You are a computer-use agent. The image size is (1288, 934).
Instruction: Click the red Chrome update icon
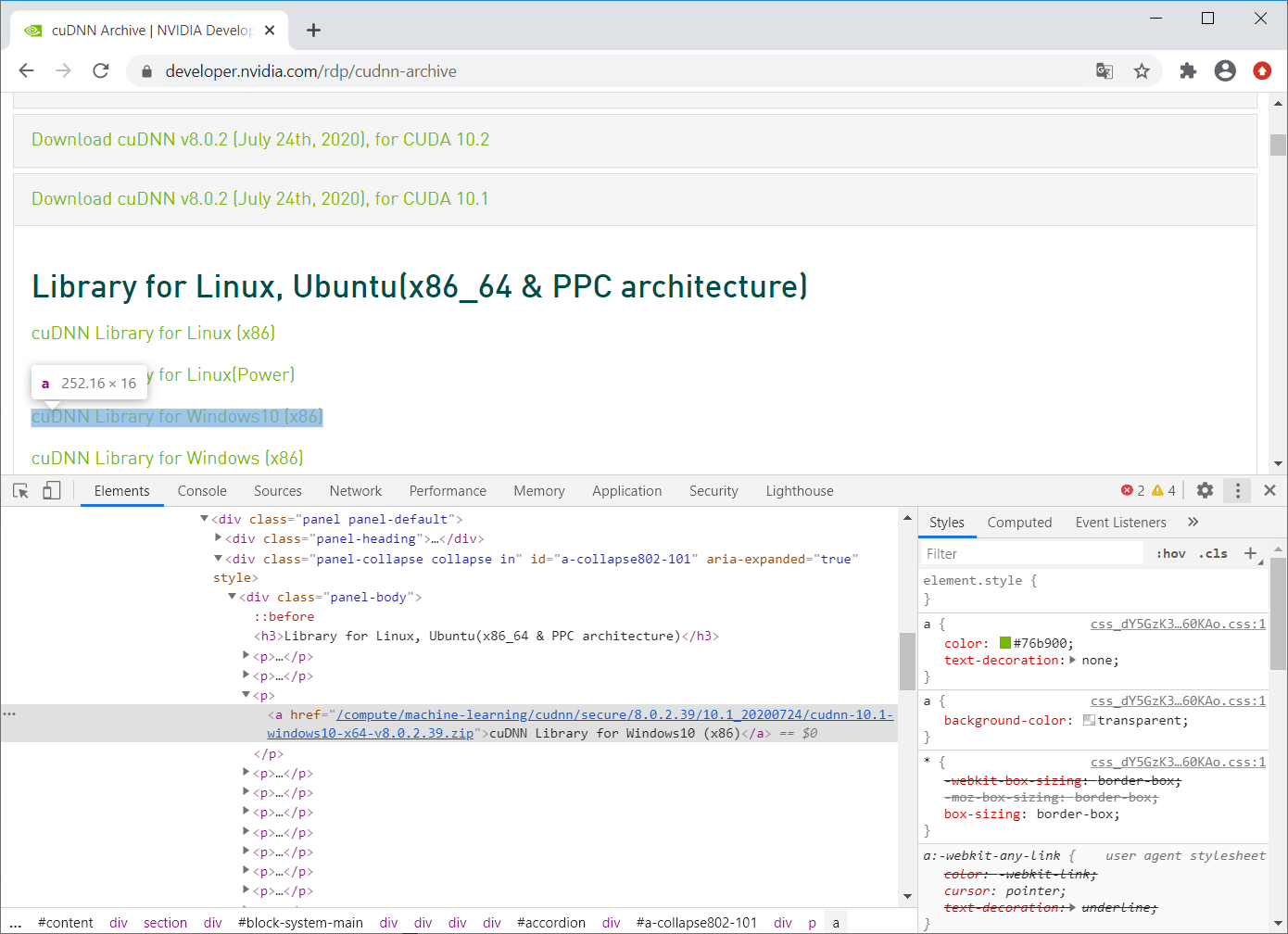pyautogui.click(x=1262, y=71)
